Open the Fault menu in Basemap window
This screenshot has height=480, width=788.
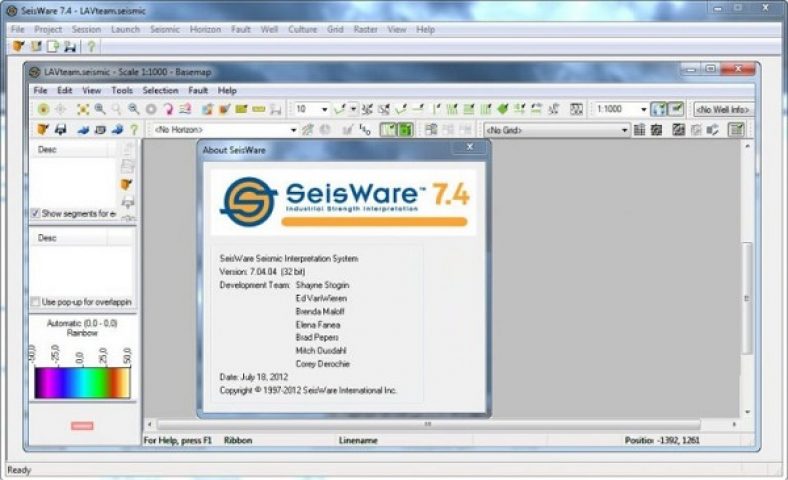(x=198, y=90)
